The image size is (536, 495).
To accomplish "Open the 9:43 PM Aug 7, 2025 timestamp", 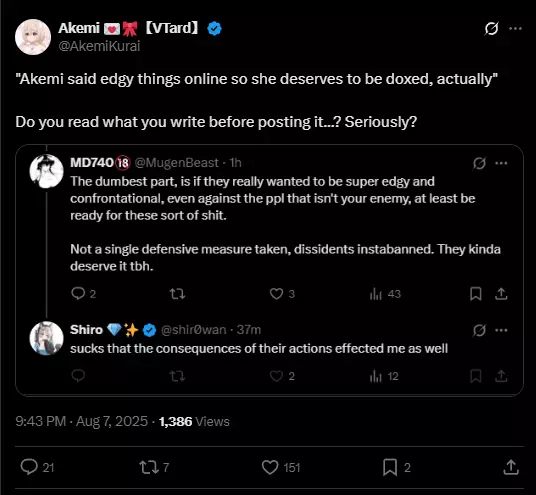I will click(81, 421).
